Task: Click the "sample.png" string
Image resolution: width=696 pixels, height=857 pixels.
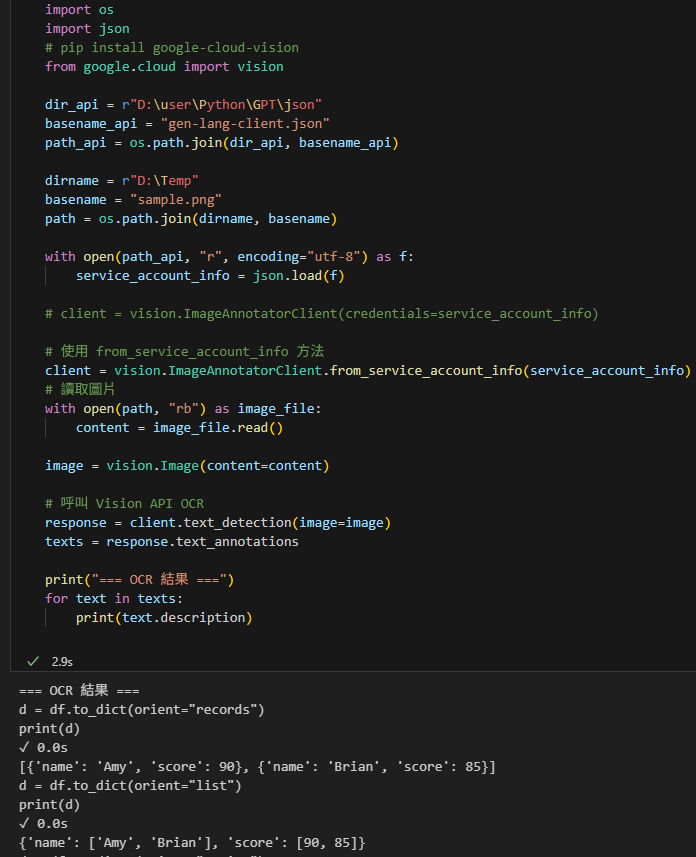Action: point(176,199)
